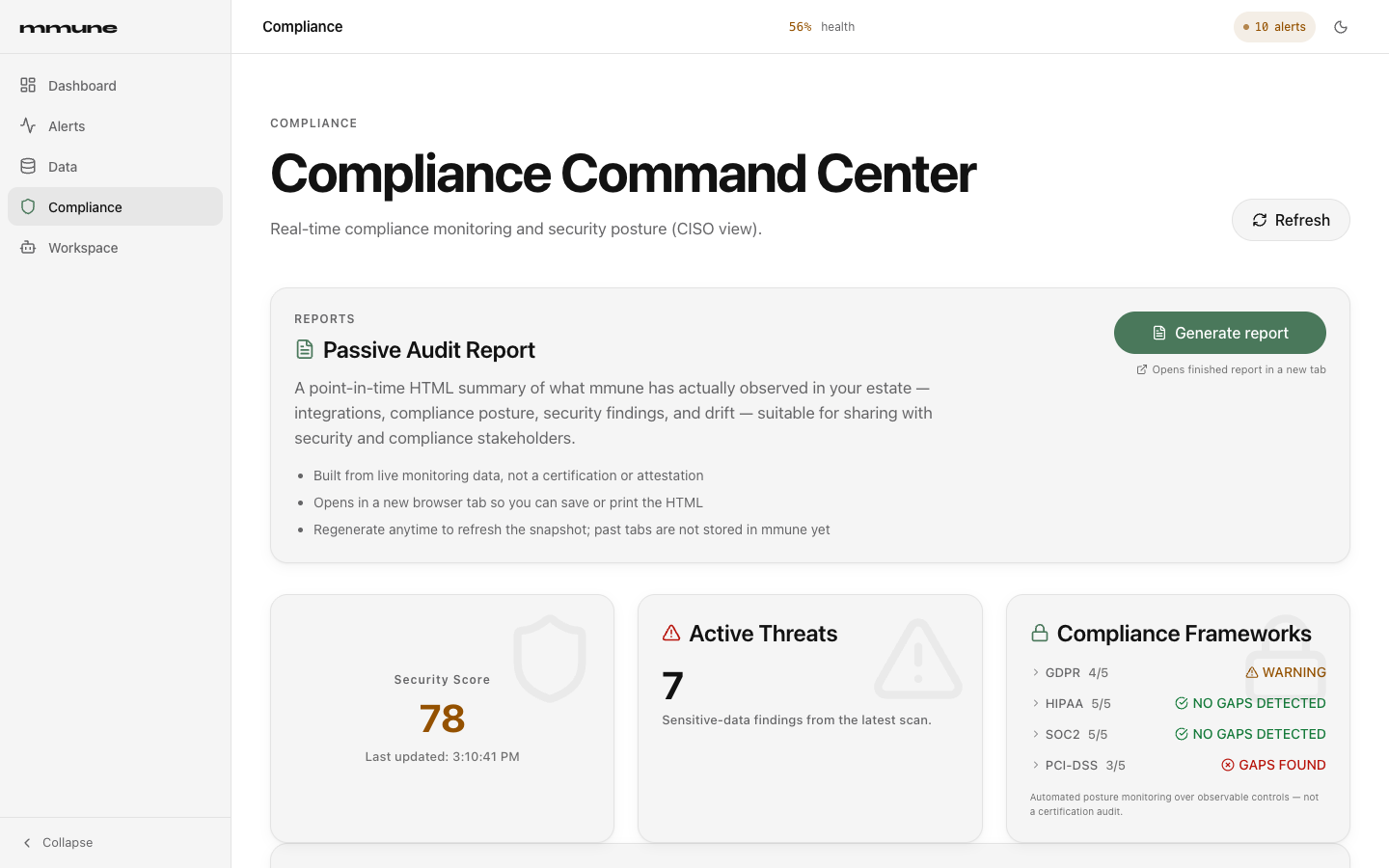Click the Collapse sidebar left arrow
1389x868 pixels.
27,843
